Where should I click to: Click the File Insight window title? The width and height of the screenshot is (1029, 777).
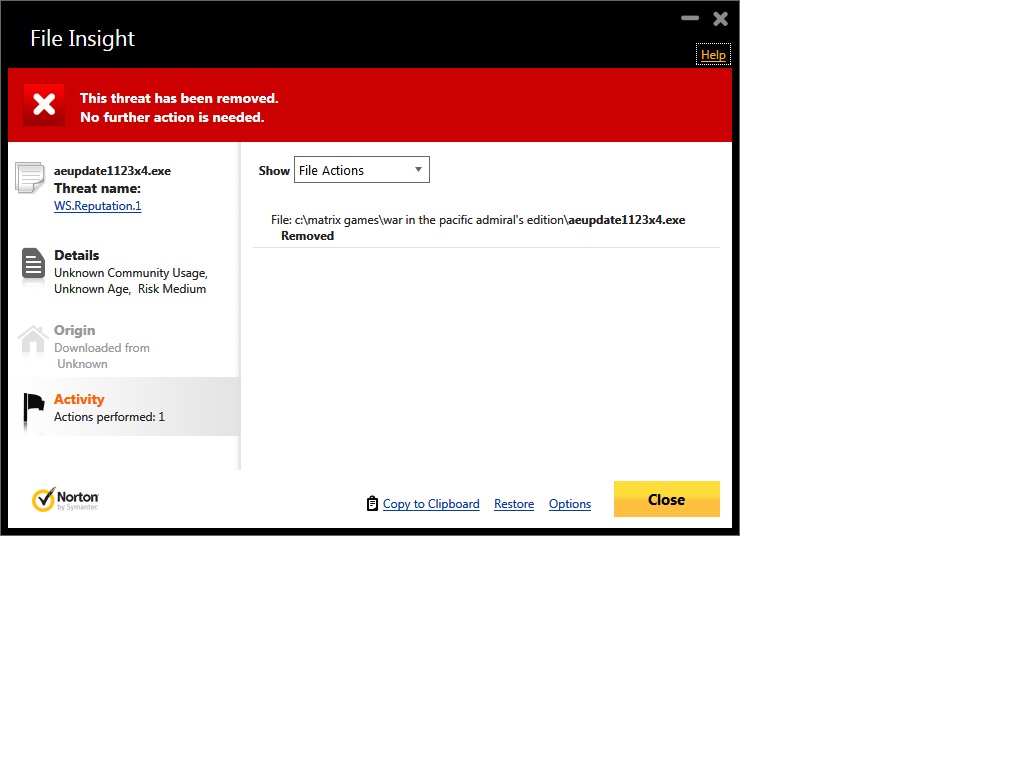pos(82,38)
